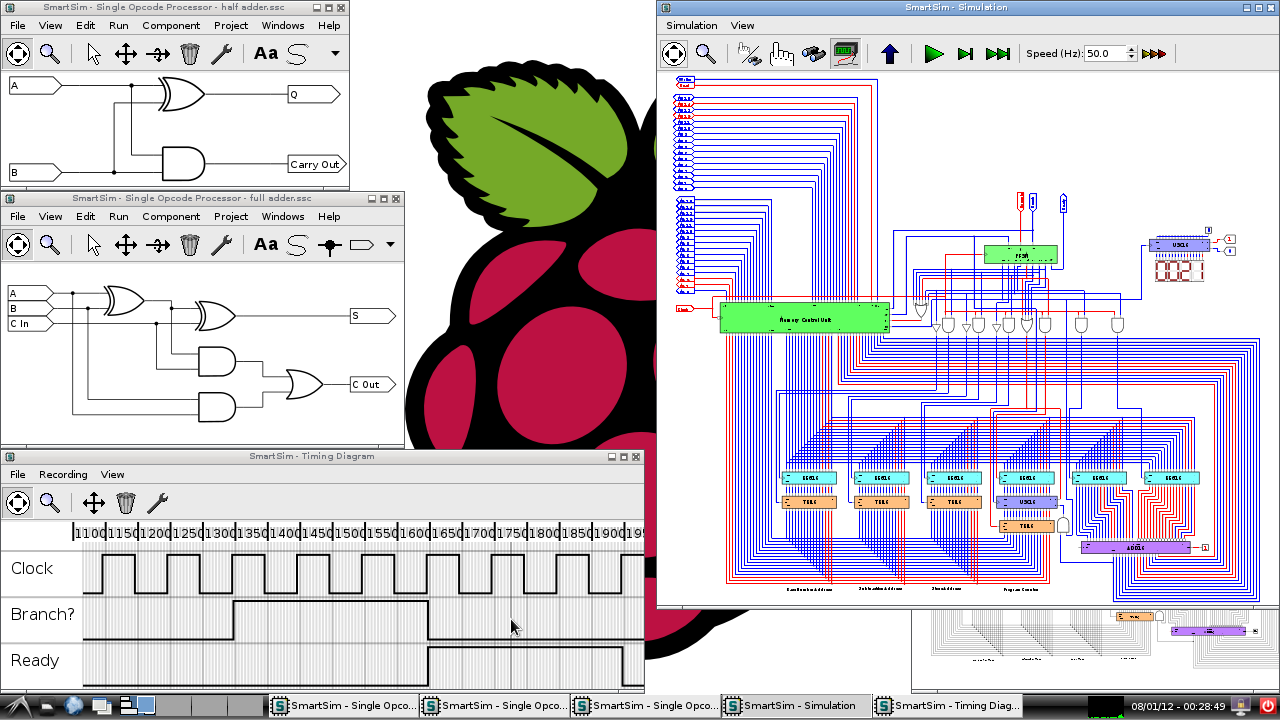
Task: Click the blue up arrow in Simulation toolbar
Action: click(890, 53)
